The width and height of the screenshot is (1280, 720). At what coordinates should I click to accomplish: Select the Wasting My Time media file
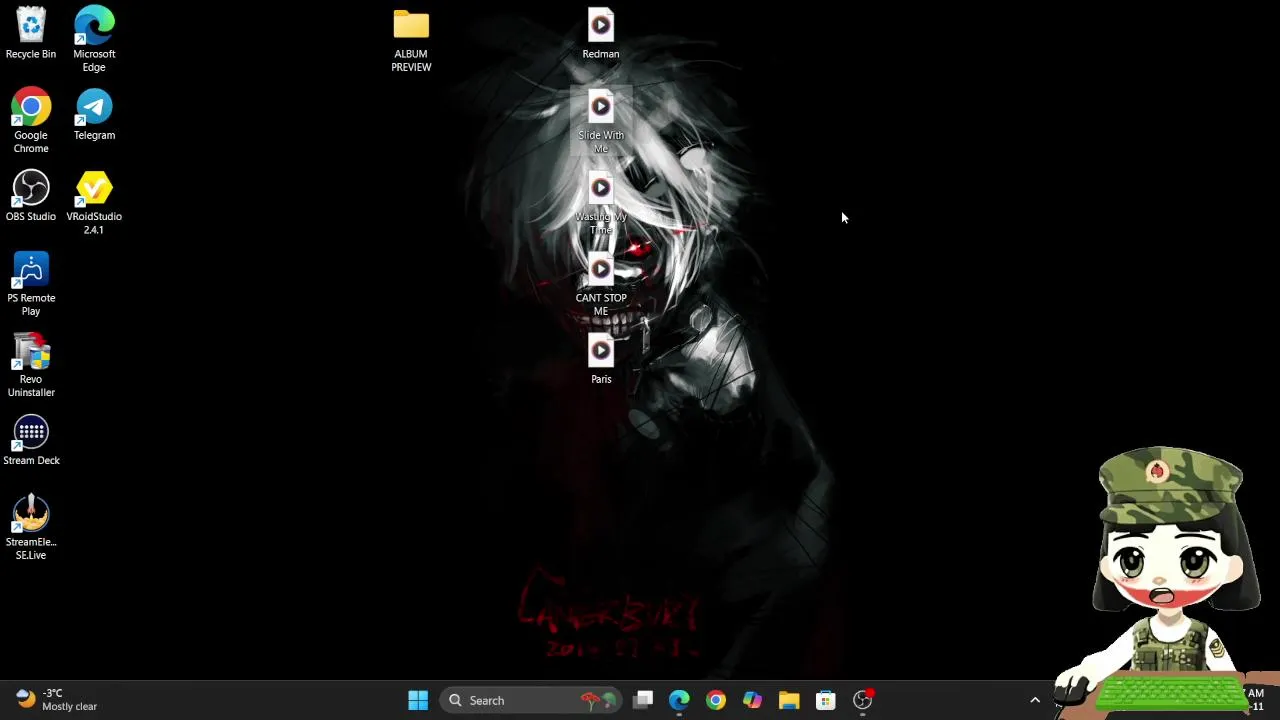click(601, 203)
